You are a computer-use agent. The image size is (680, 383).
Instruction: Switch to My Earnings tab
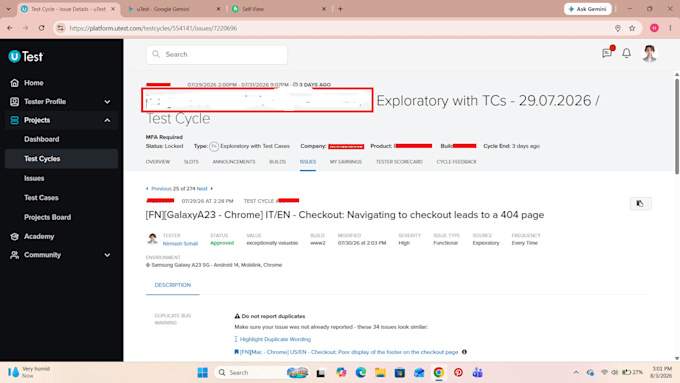click(x=346, y=162)
